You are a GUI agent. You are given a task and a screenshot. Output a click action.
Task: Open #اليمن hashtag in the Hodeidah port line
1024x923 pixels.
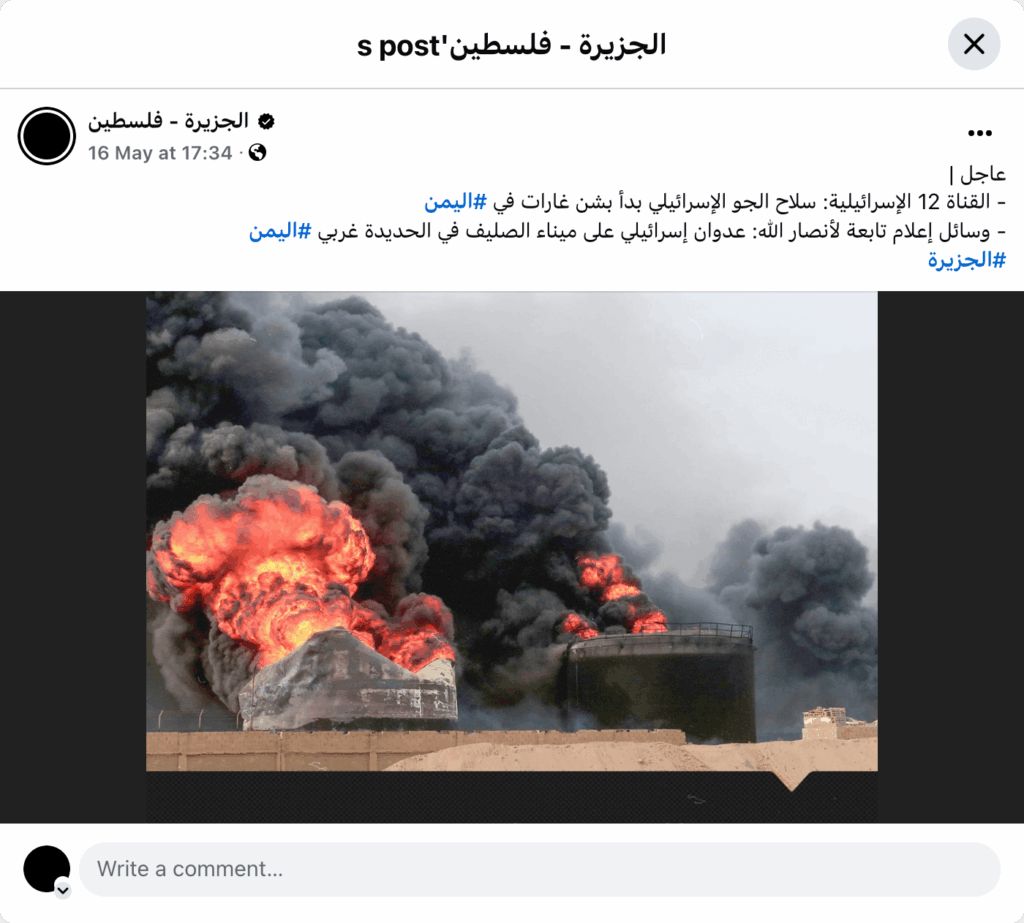(280, 231)
